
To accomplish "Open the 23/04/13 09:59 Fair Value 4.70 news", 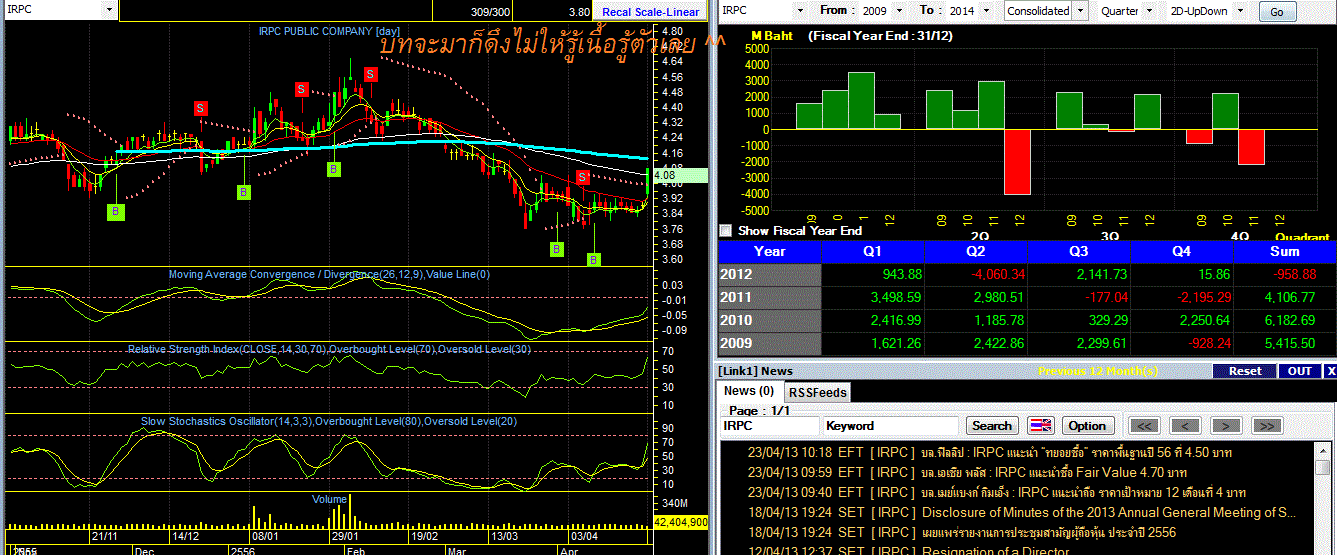I will [x=1018, y=472].
